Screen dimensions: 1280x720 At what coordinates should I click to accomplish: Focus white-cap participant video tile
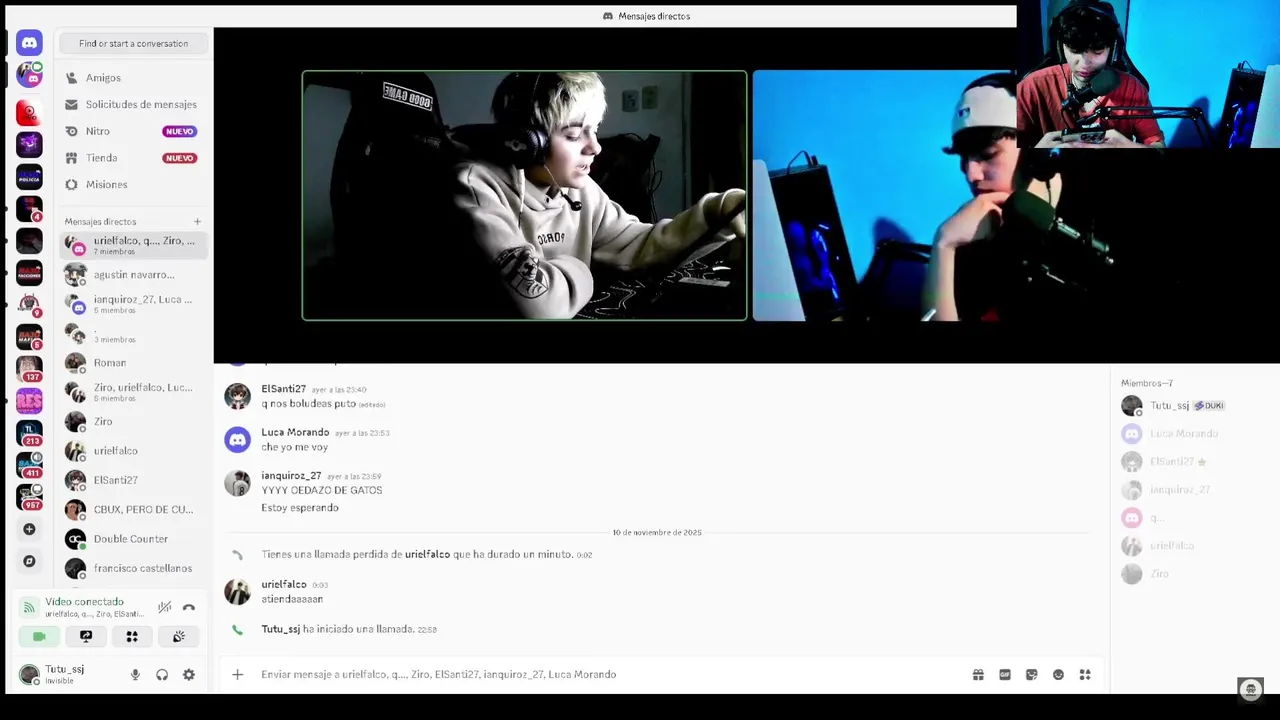[884, 196]
